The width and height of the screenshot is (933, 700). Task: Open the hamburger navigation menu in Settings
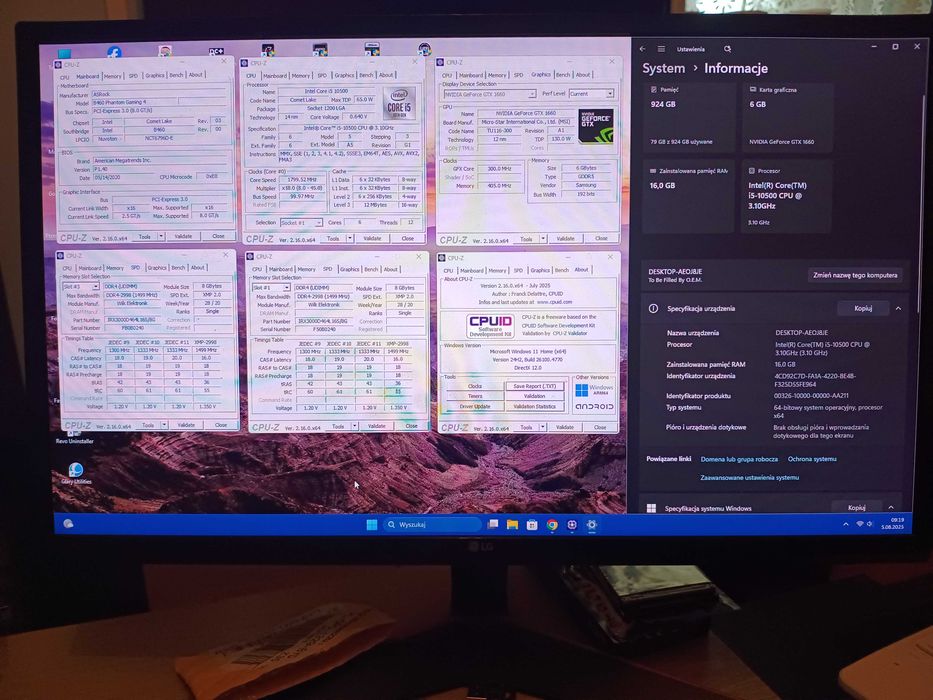661,49
